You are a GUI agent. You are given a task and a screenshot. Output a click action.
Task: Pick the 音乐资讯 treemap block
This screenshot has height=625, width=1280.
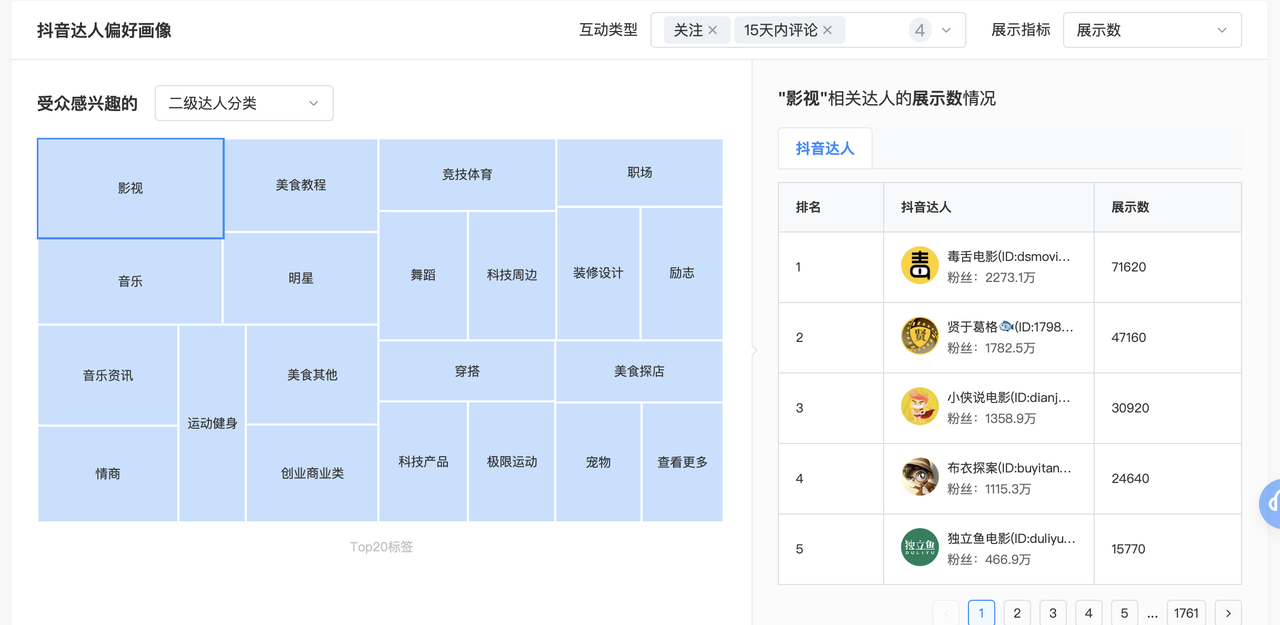coord(108,375)
